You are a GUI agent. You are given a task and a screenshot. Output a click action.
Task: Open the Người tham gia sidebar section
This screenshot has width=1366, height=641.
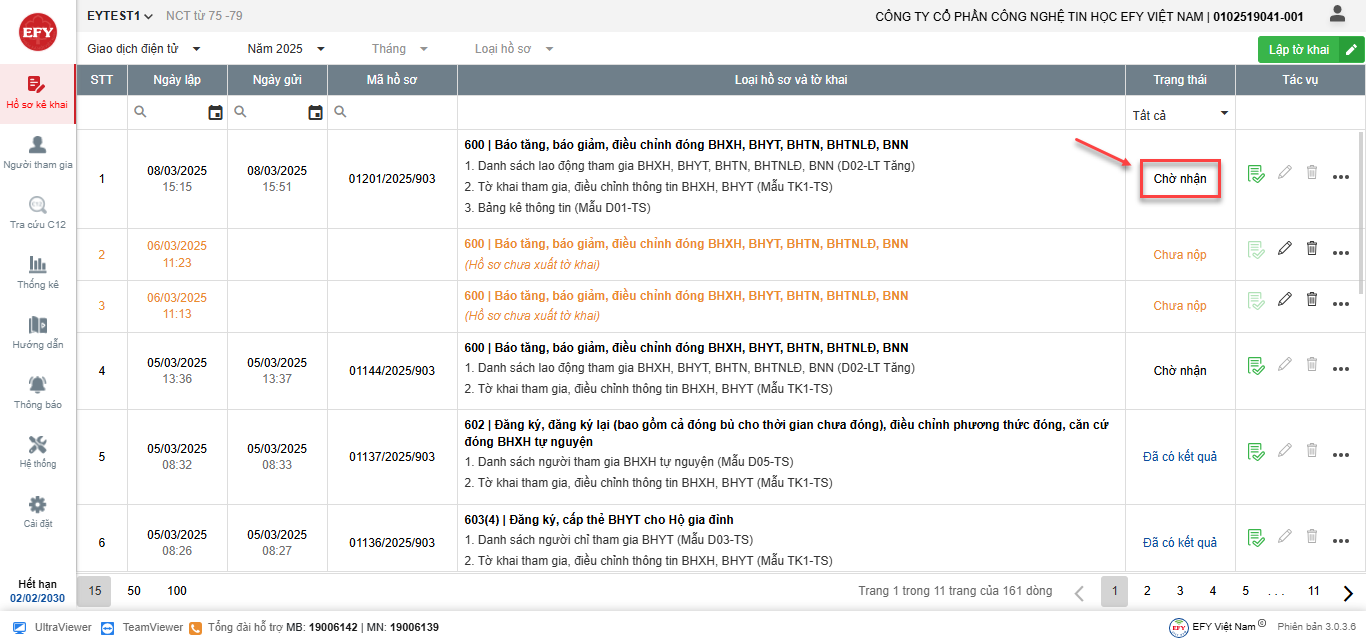[38, 152]
